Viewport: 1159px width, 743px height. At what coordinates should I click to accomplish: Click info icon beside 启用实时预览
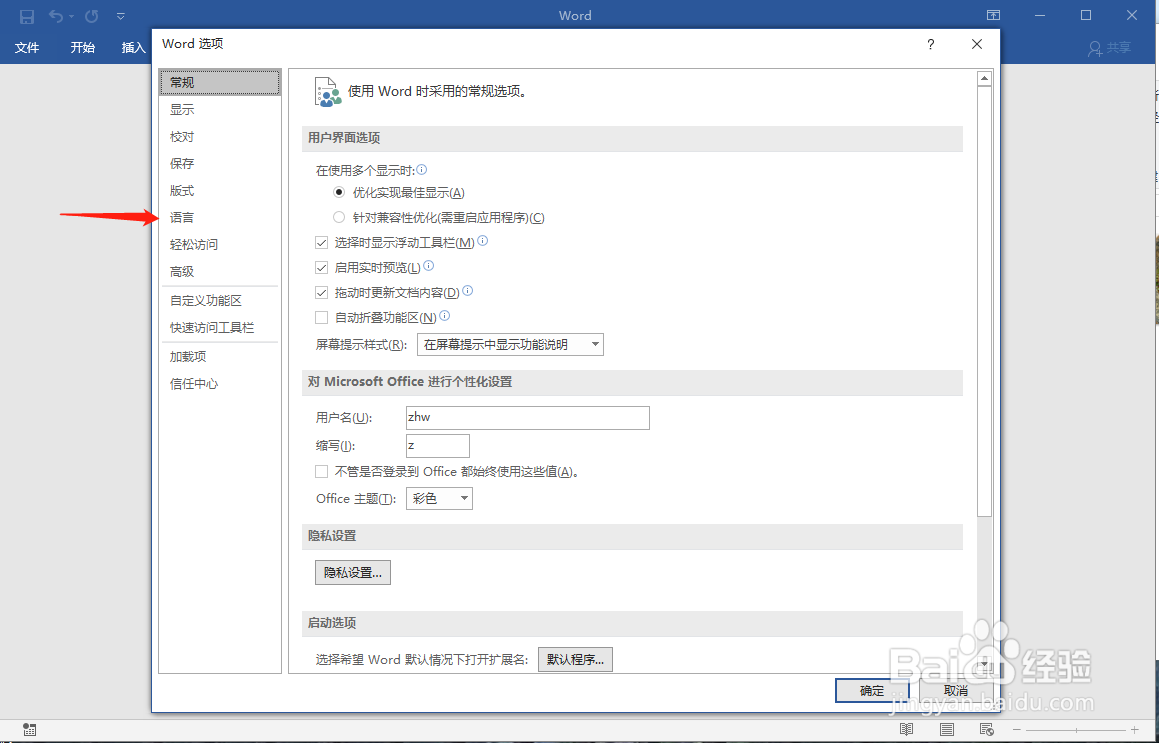point(428,266)
